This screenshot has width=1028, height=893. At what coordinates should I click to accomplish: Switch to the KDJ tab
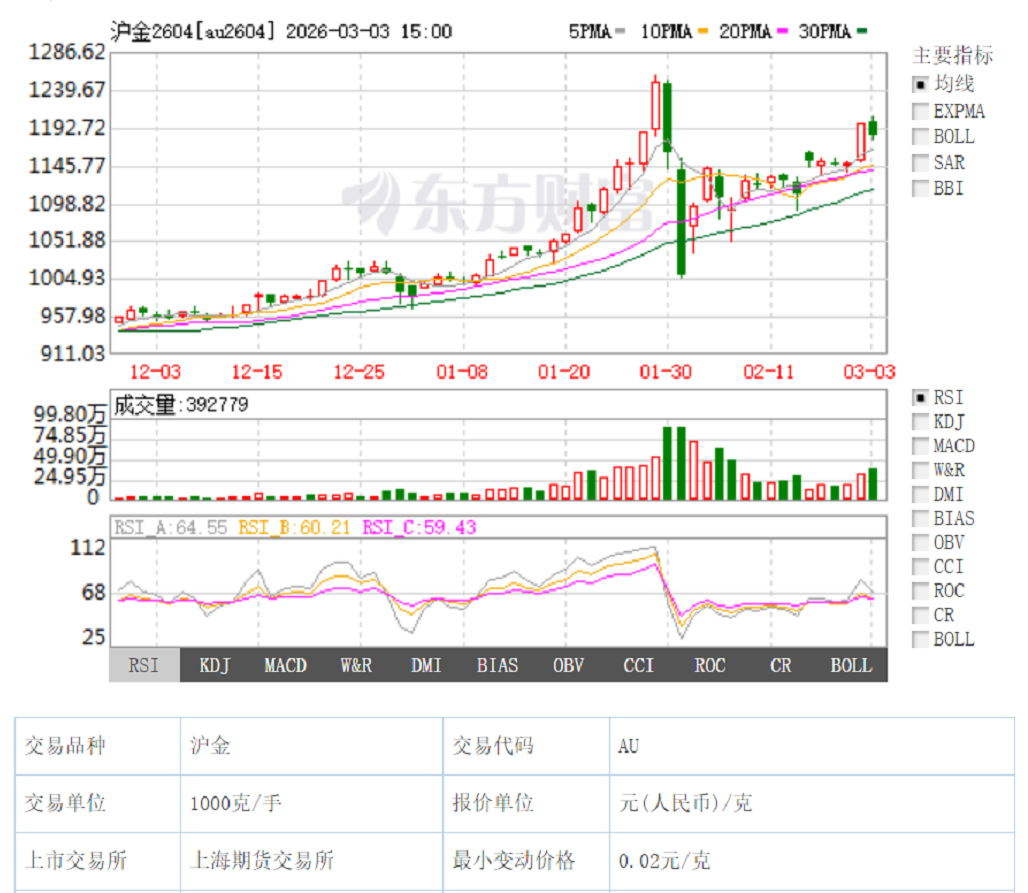pyautogui.click(x=214, y=665)
